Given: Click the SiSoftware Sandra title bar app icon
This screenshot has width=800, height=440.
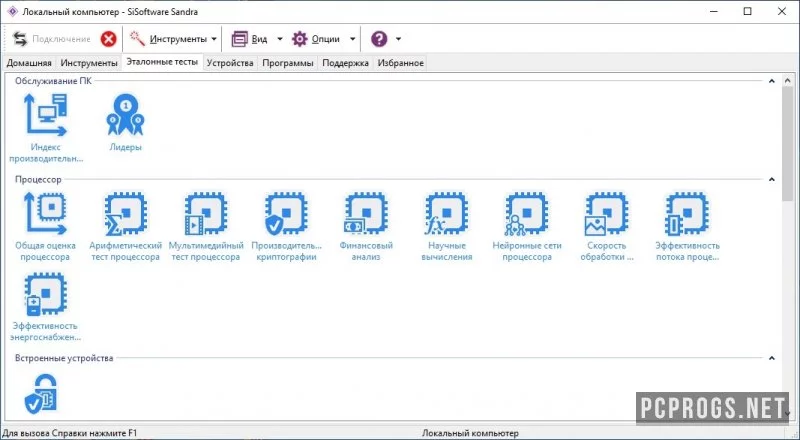Looking at the screenshot, I should pyautogui.click(x=12, y=11).
